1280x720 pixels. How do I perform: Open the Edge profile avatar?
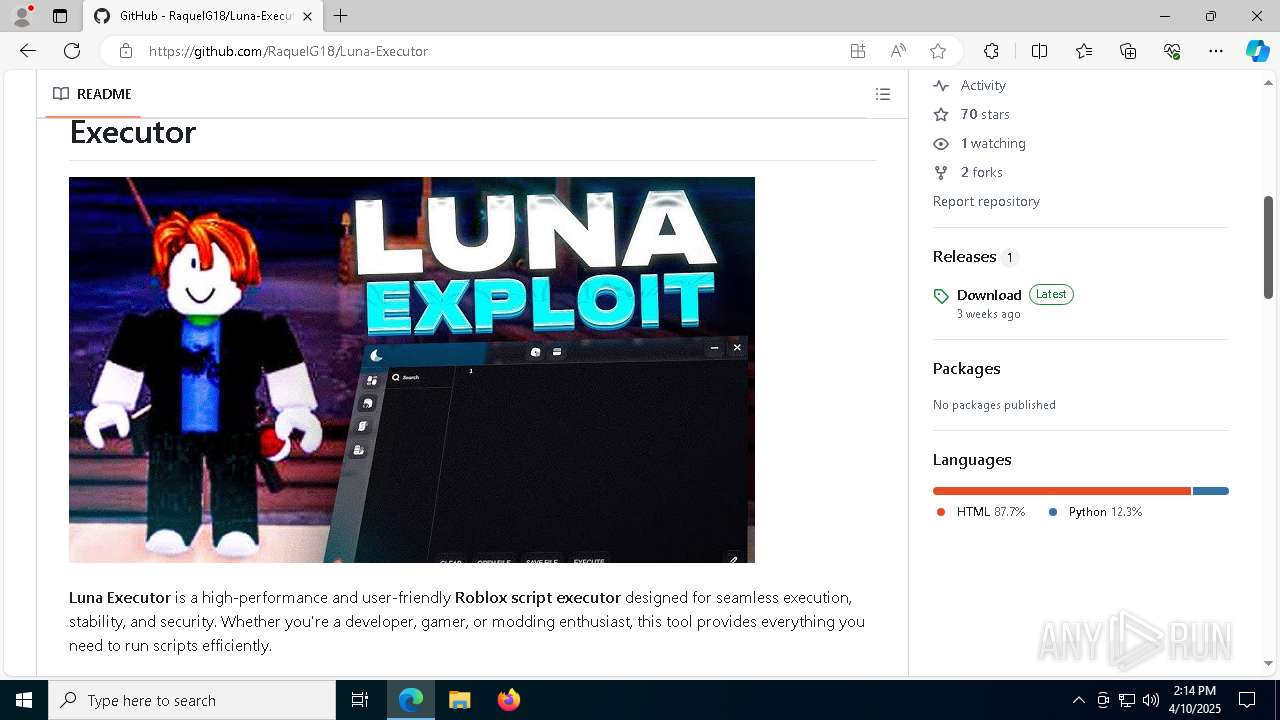[x=22, y=16]
